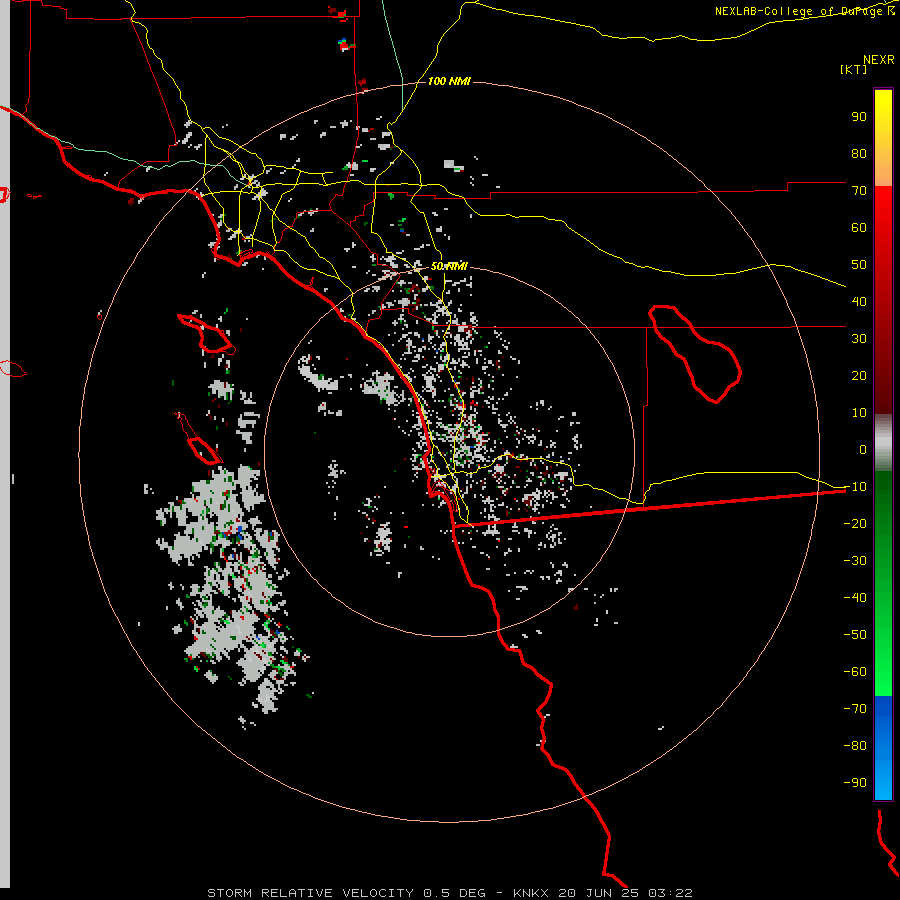Click the positive 40 scale label
This screenshot has height=900, width=900.
859,302
